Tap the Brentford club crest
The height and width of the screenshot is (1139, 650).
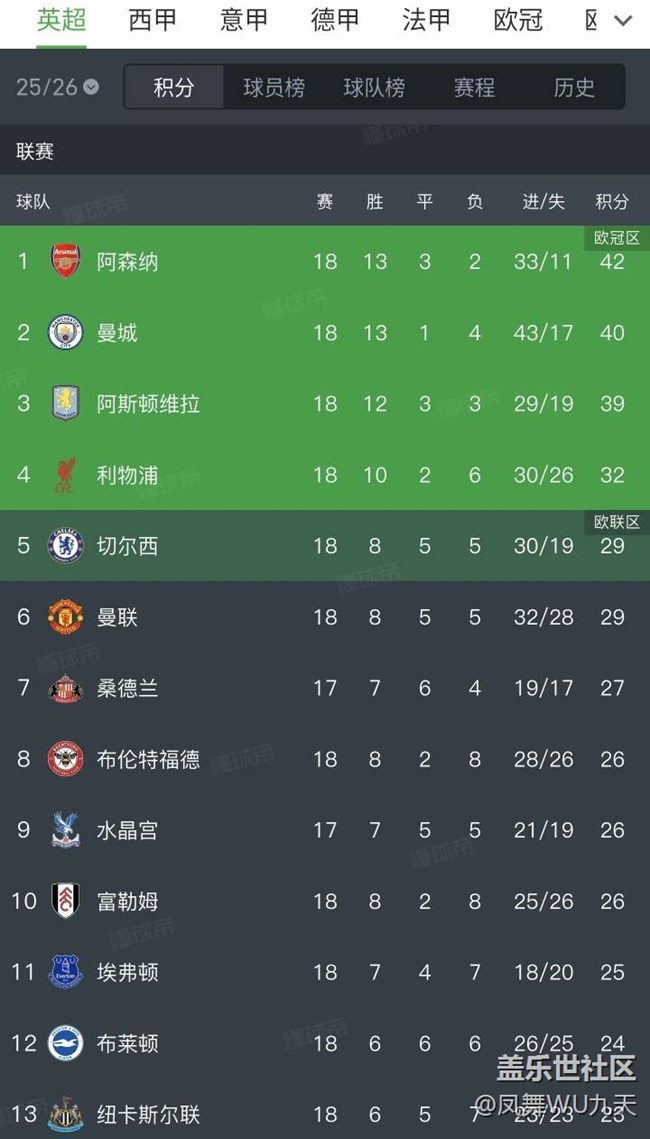[x=66, y=759]
